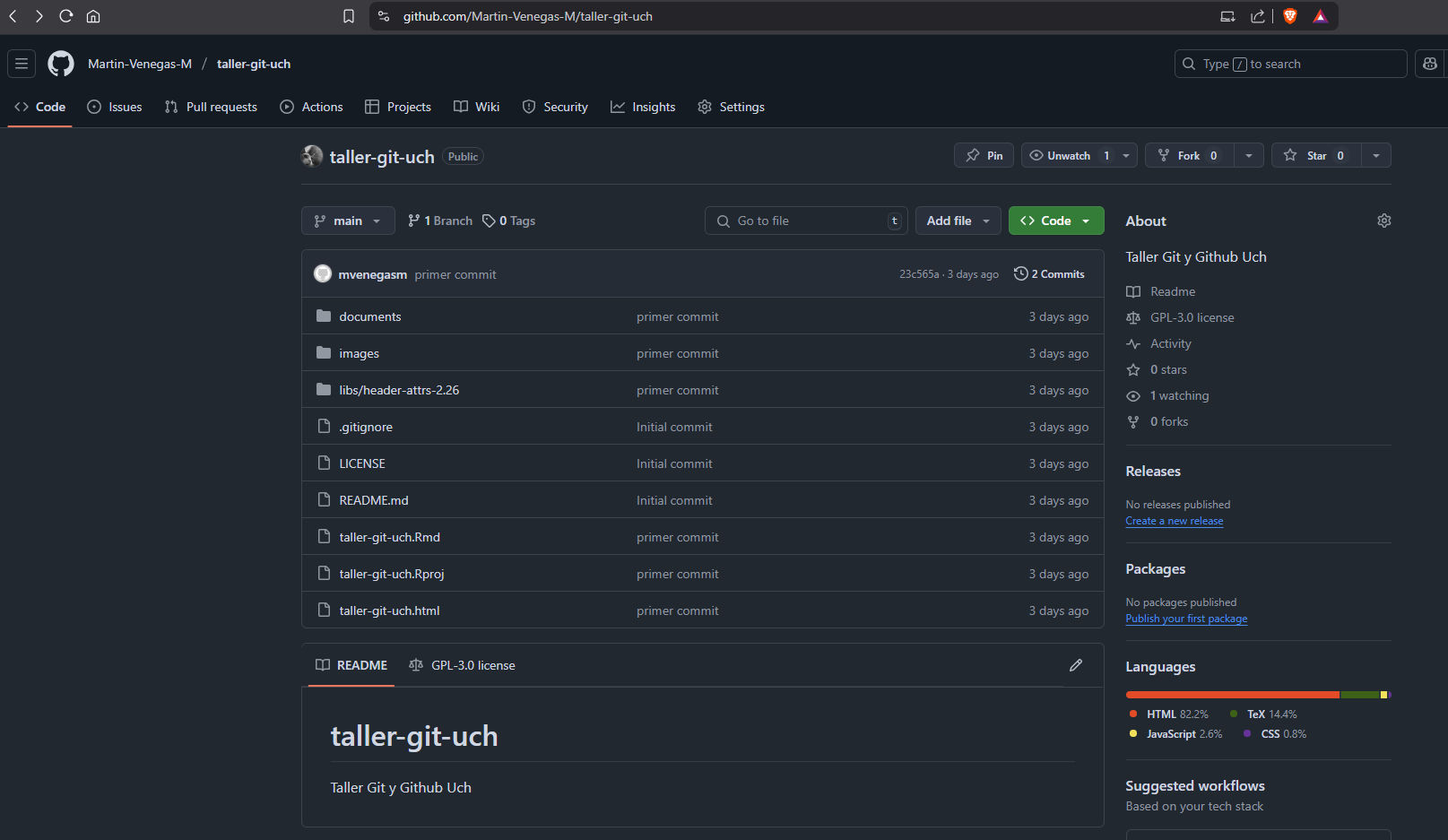The height and width of the screenshot is (840, 1448).
Task: Click the browser forward arrow
Action: tap(39, 16)
